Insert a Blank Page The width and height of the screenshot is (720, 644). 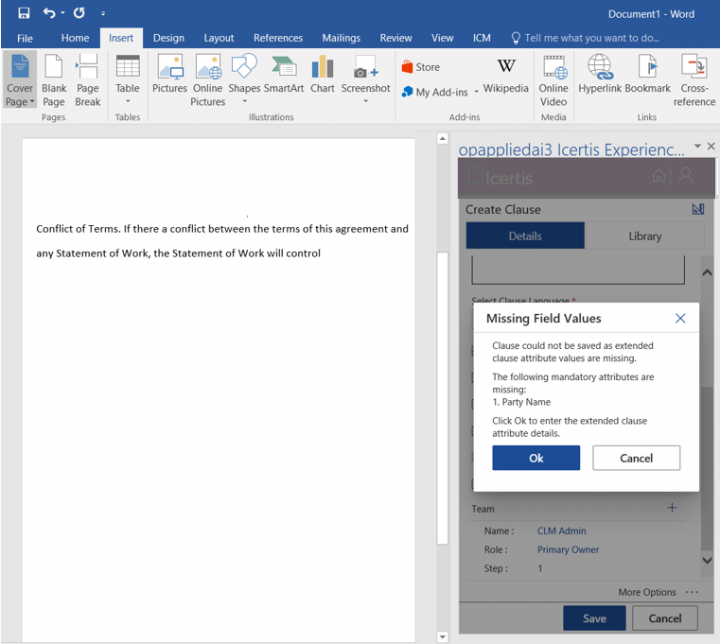(x=54, y=79)
